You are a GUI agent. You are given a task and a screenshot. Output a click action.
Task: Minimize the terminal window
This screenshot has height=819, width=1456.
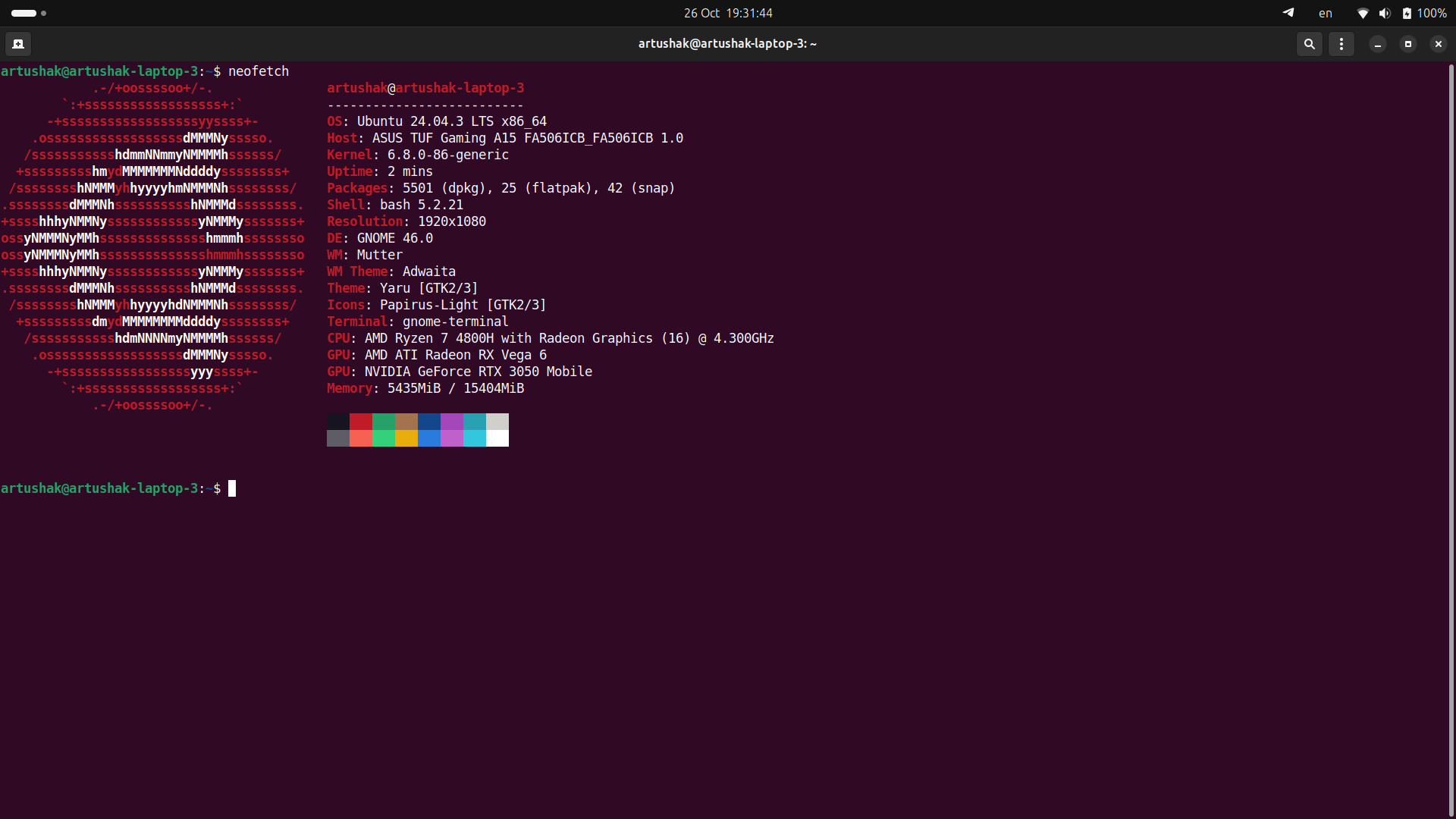click(x=1378, y=44)
